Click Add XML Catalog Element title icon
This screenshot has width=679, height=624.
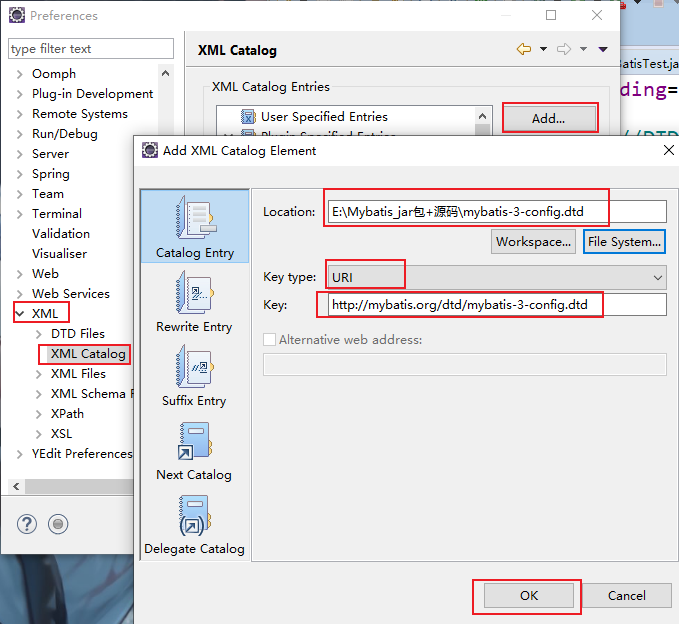coord(150,150)
